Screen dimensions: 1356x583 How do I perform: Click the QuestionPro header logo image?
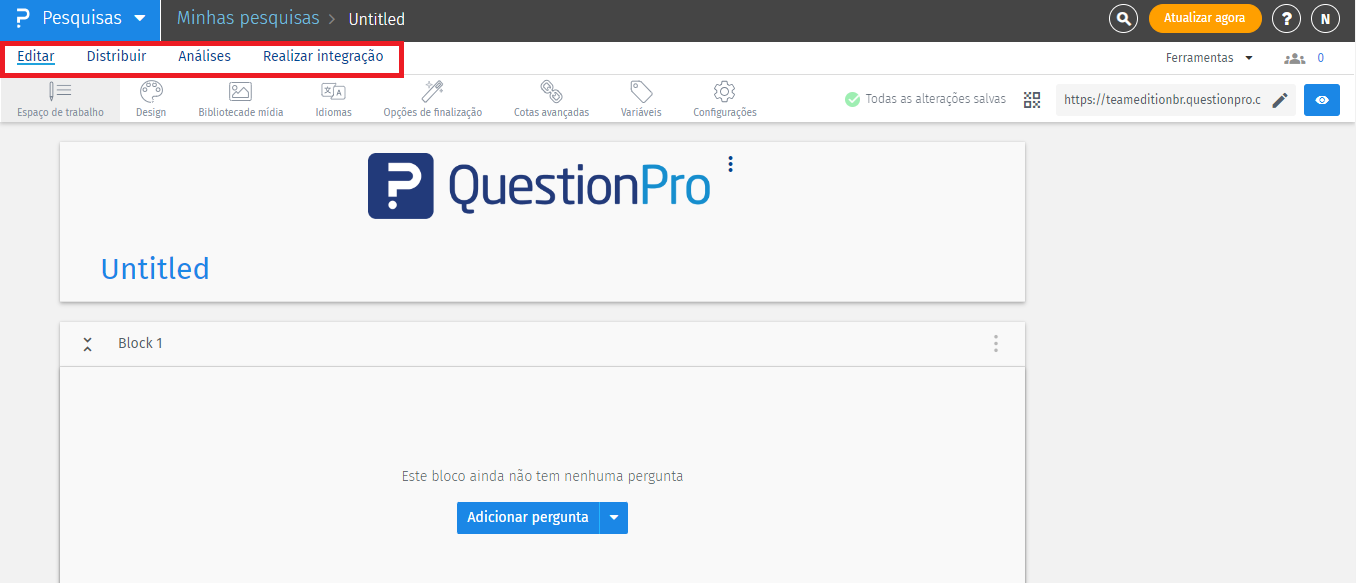pyautogui.click(x=539, y=186)
